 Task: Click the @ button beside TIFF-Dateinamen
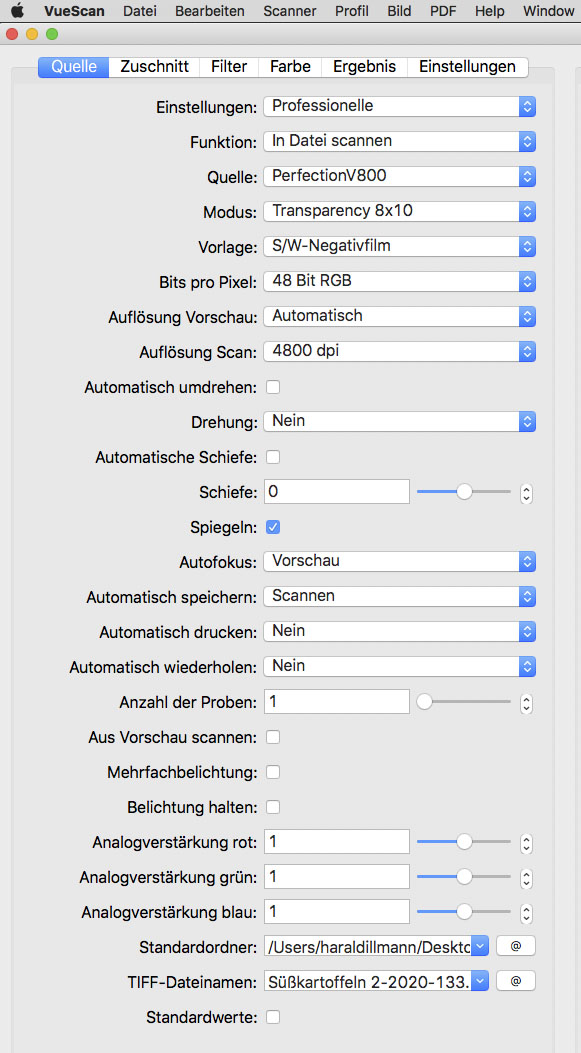516,981
